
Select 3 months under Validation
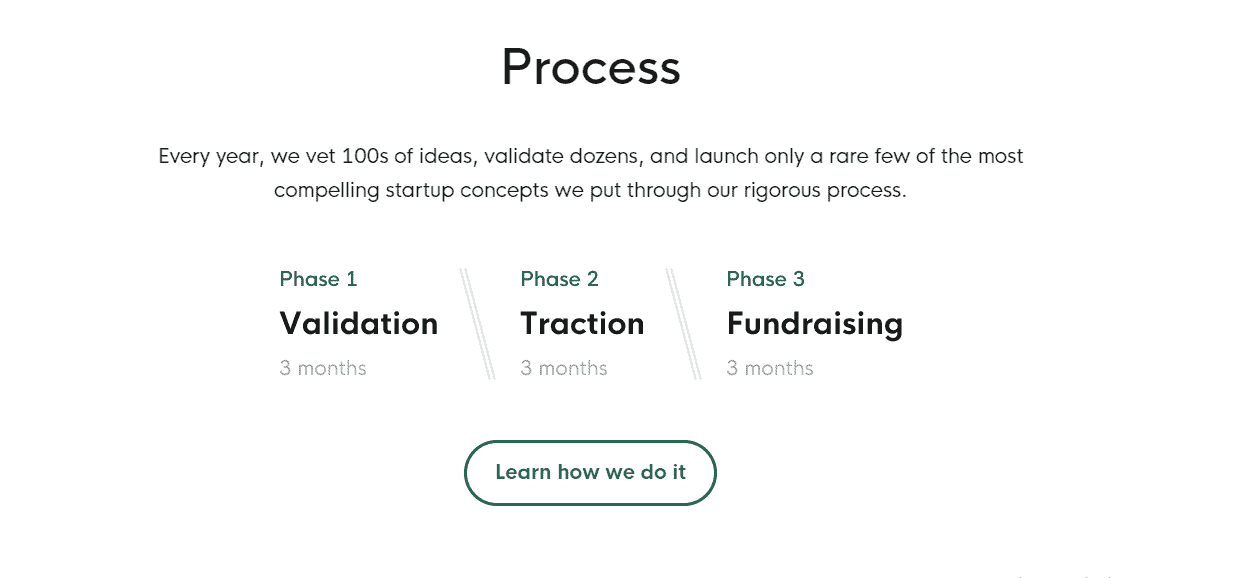(x=323, y=368)
